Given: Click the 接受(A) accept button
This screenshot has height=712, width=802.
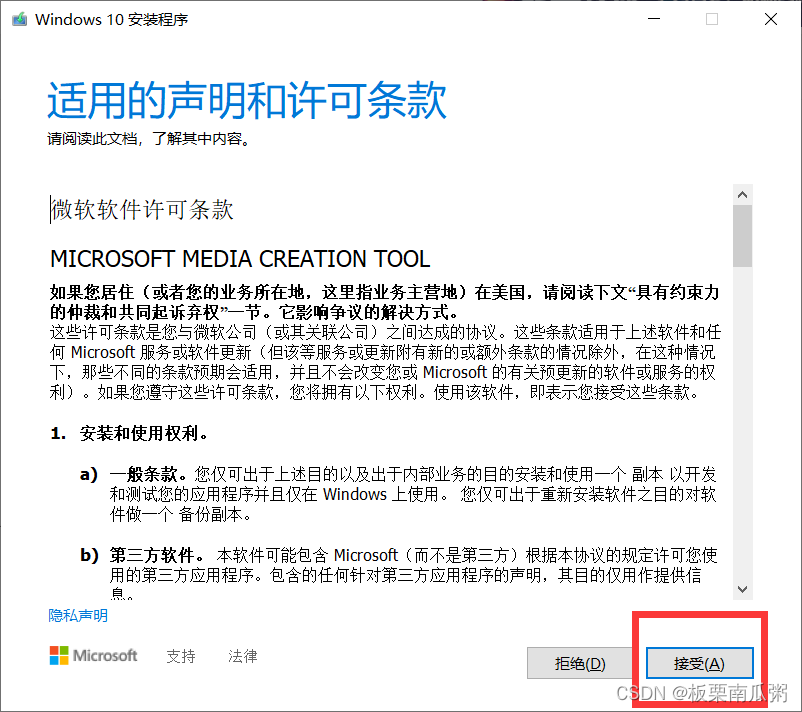Looking at the screenshot, I should [700, 663].
